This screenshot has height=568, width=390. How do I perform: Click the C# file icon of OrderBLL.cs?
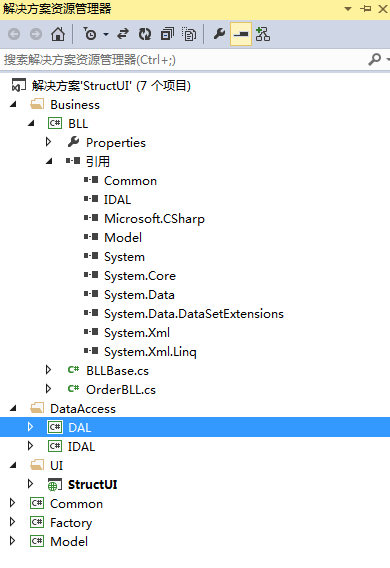(73, 389)
